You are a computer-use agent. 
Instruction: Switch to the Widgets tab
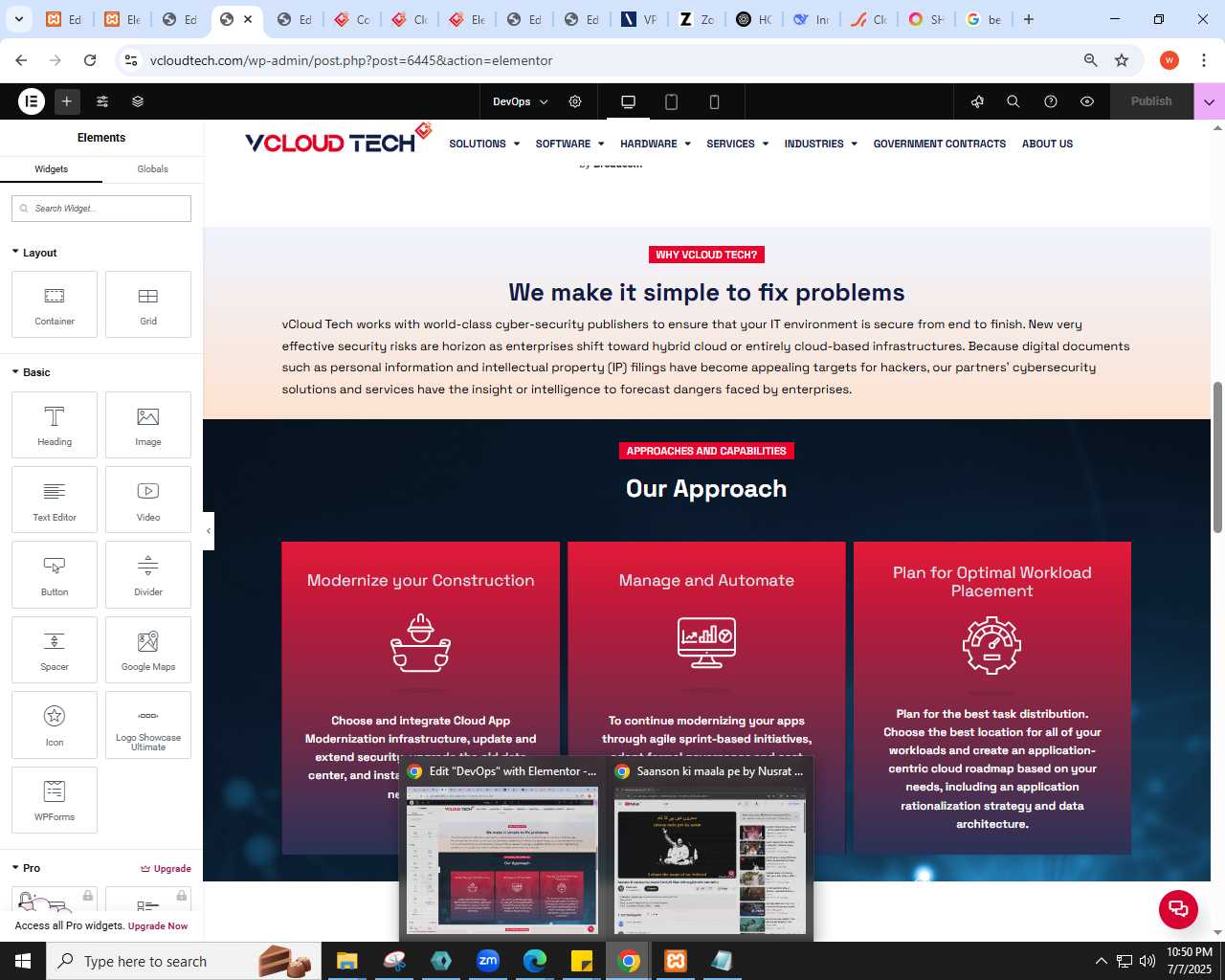[52, 169]
